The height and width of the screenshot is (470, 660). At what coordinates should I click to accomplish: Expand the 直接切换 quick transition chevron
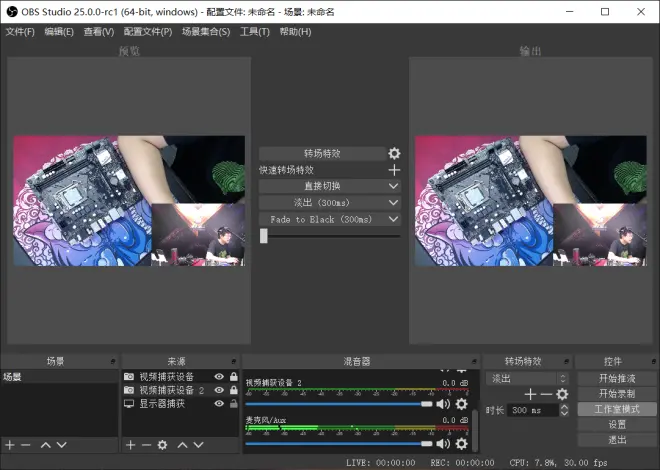click(393, 186)
